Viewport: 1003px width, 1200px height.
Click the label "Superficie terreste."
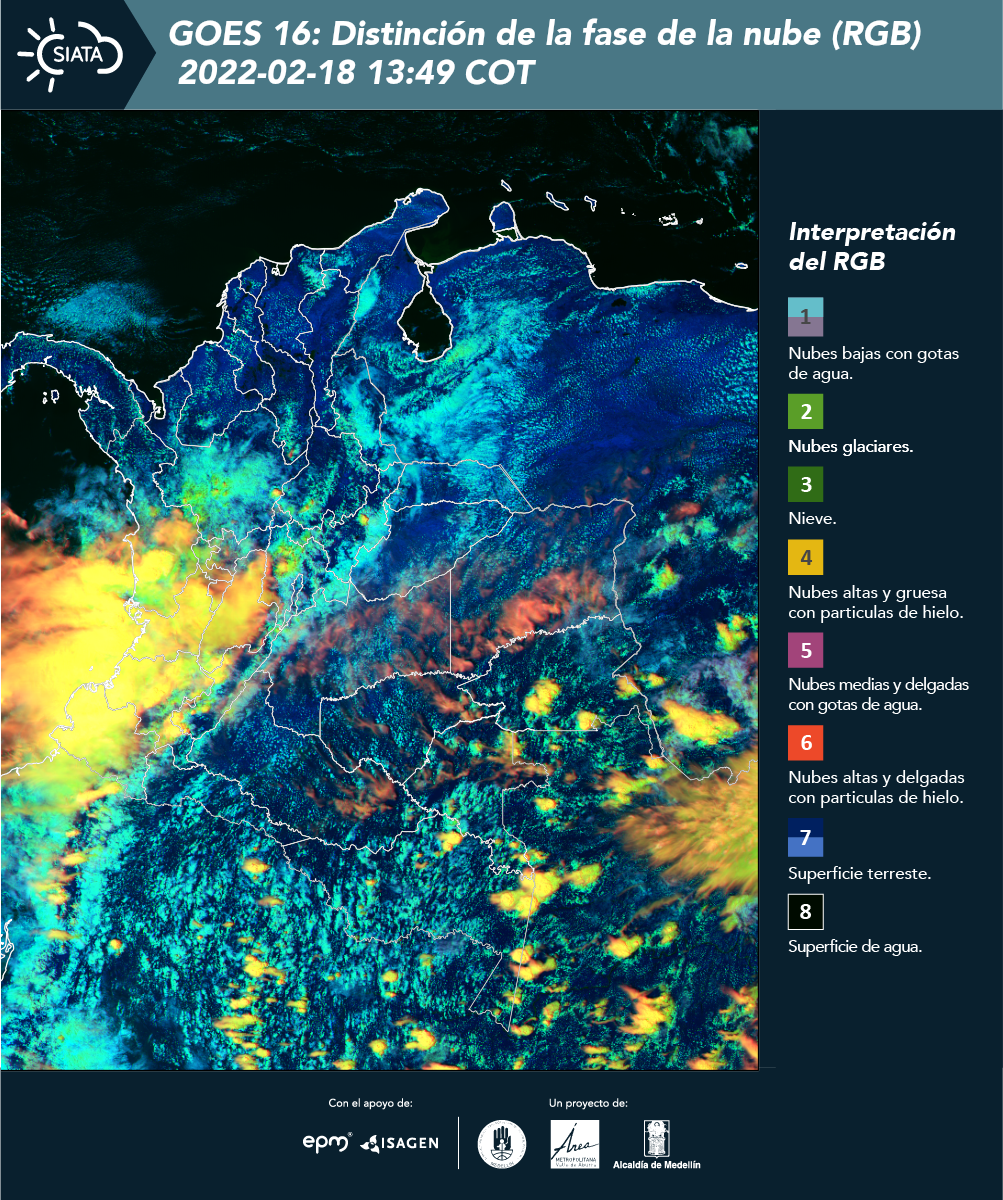tap(860, 874)
